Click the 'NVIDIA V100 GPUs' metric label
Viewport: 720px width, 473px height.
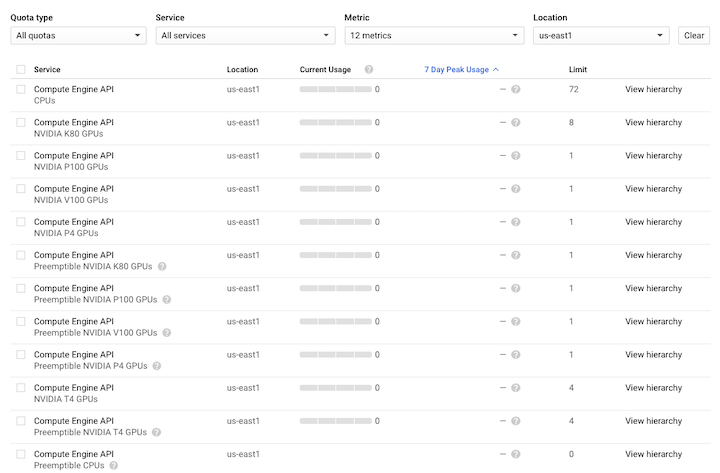click(71, 200)
